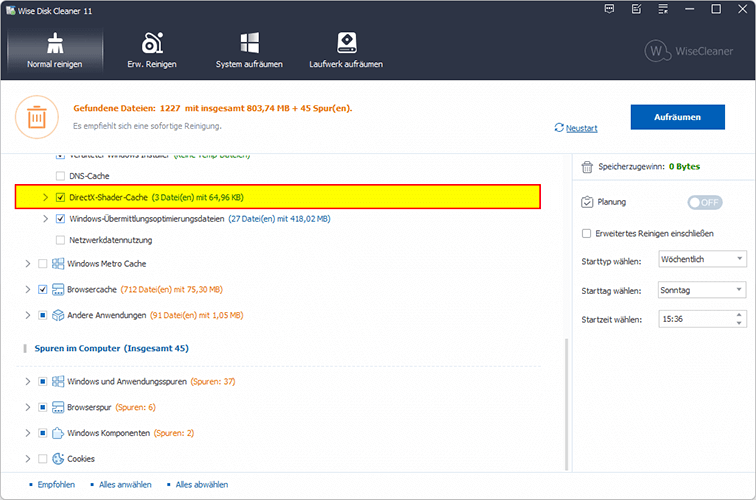Toggle Windows und Anwendungsspuren checkbox
This screenshot has height=500, width=756.
(42, 381)
